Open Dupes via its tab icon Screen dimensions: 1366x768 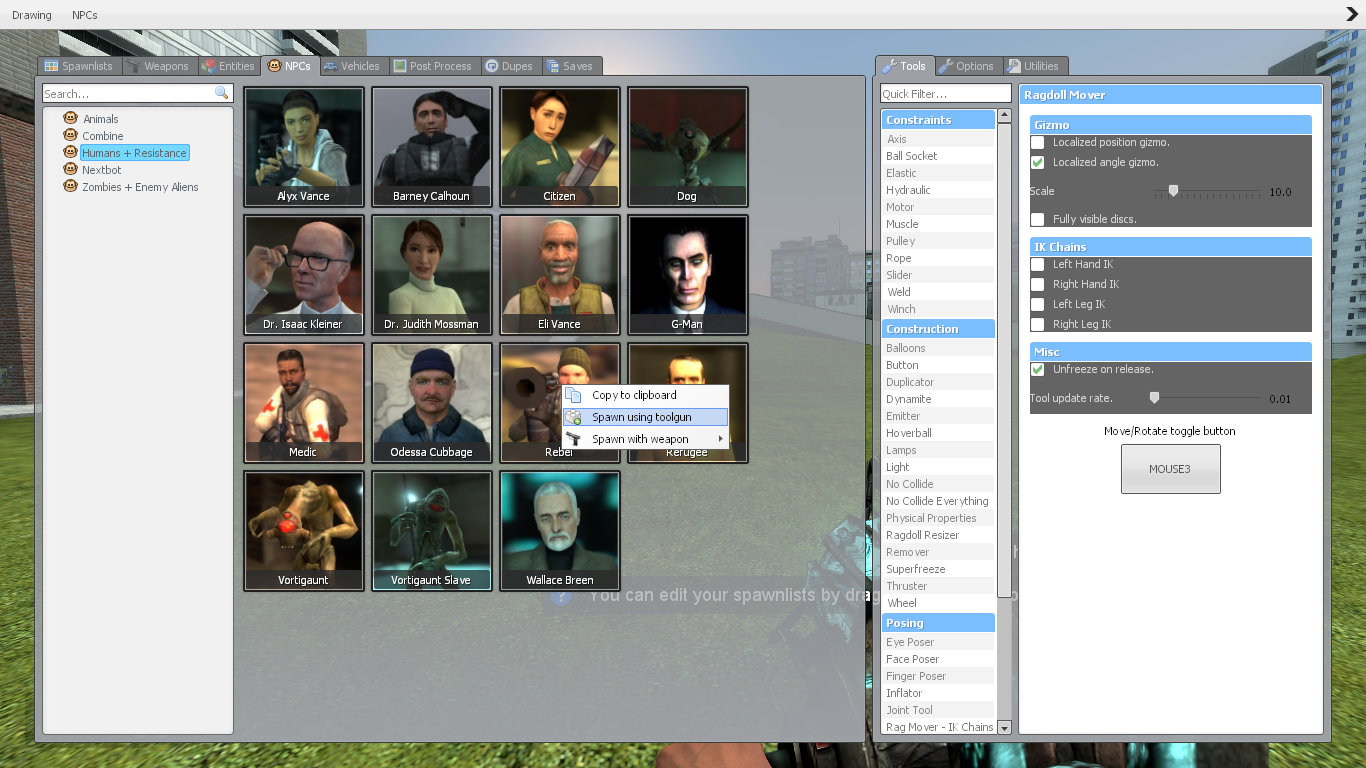tap(492, 66)
